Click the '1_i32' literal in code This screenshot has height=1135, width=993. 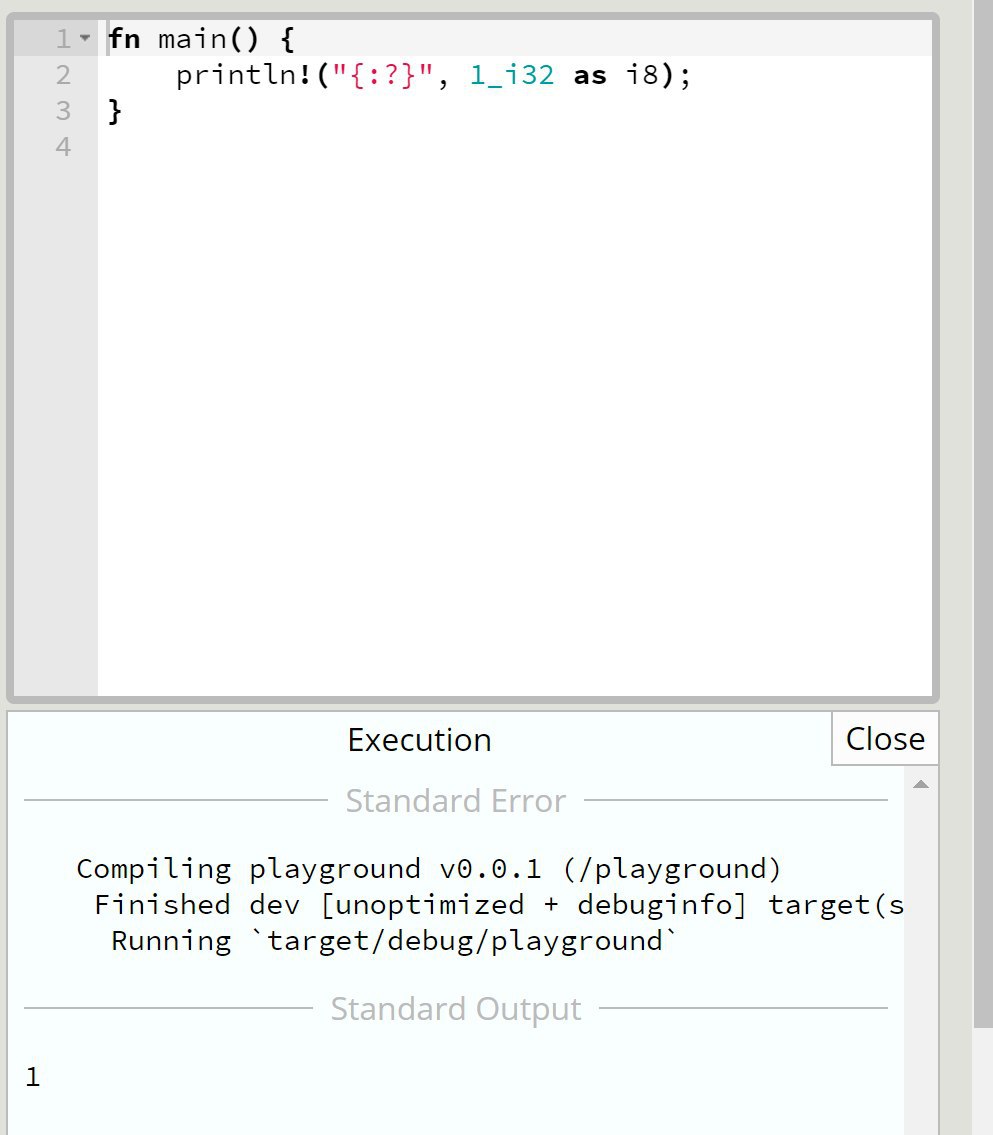512,75
